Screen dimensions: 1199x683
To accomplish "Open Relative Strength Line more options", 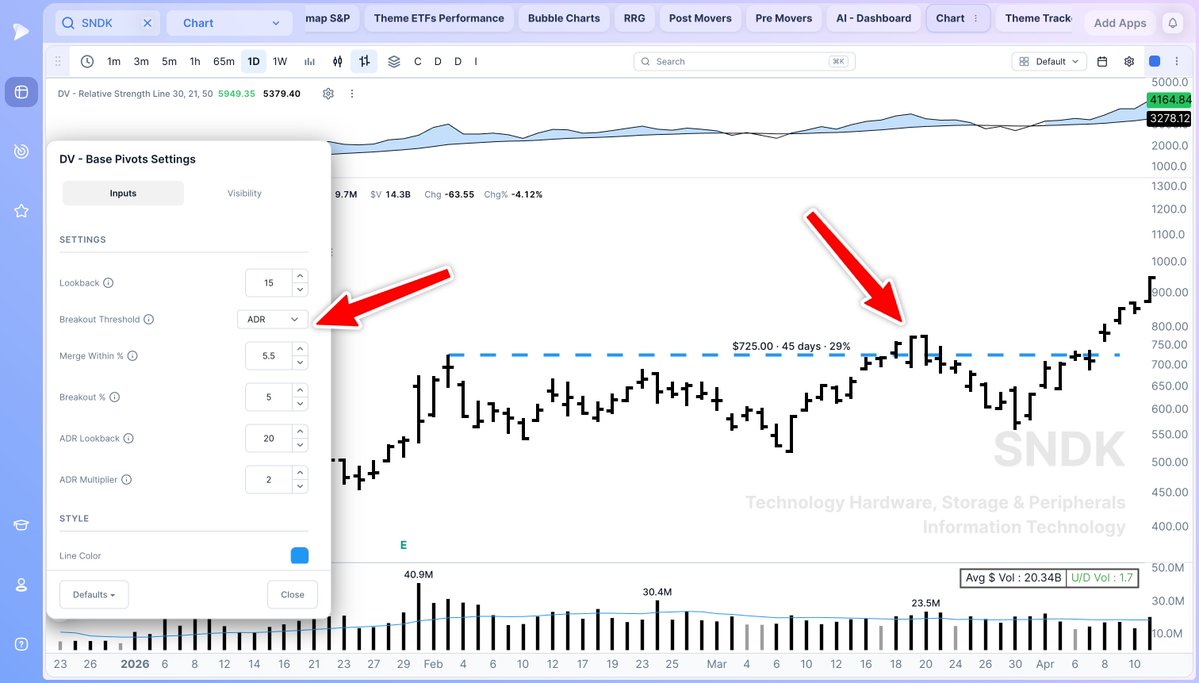I will coord(352,93).
